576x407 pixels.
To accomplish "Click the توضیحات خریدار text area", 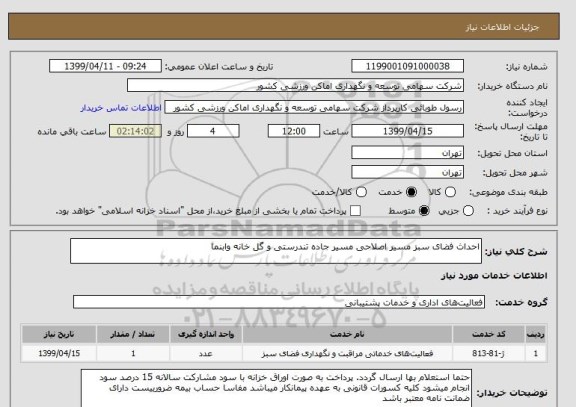I will tap(276, 388).
